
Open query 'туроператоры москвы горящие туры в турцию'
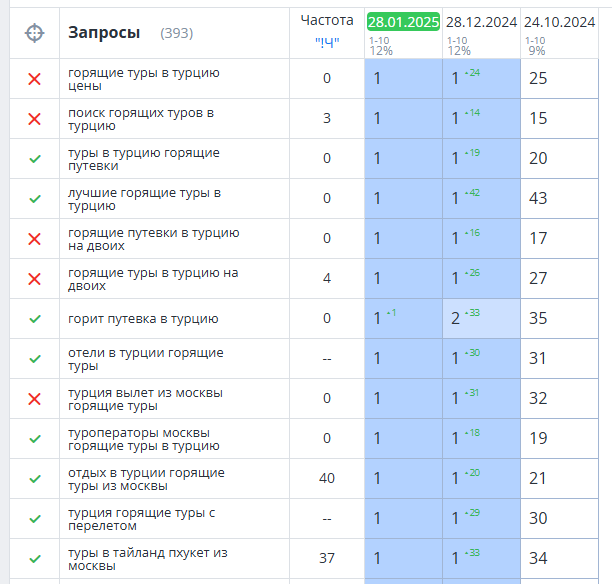coord(144,439)
